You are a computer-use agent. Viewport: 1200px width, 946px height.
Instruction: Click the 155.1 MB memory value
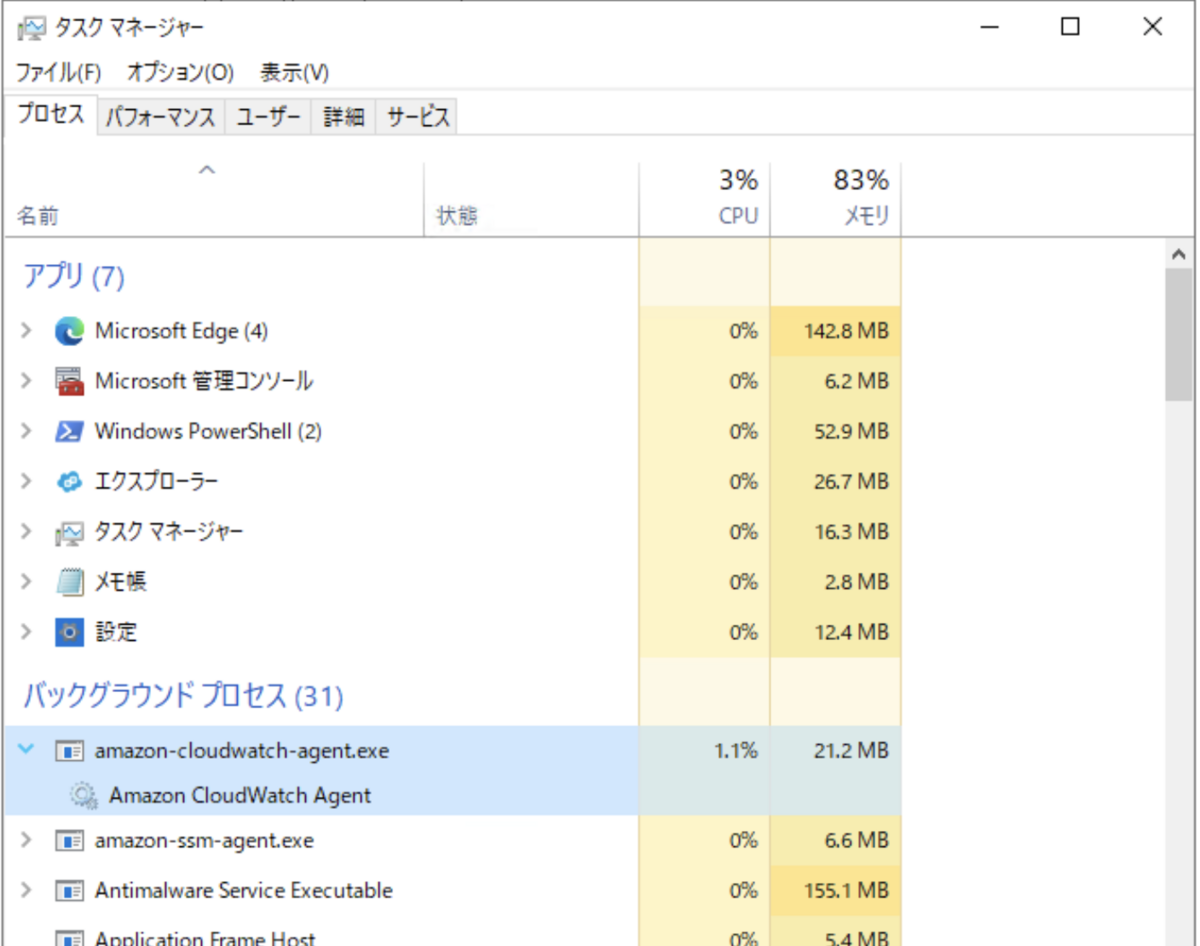(x=847, y=891)
